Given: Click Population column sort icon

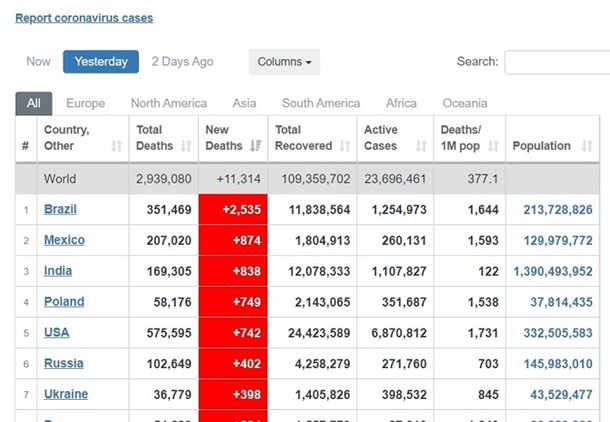Looking at the screenshot, I should [x=587, y=146].
